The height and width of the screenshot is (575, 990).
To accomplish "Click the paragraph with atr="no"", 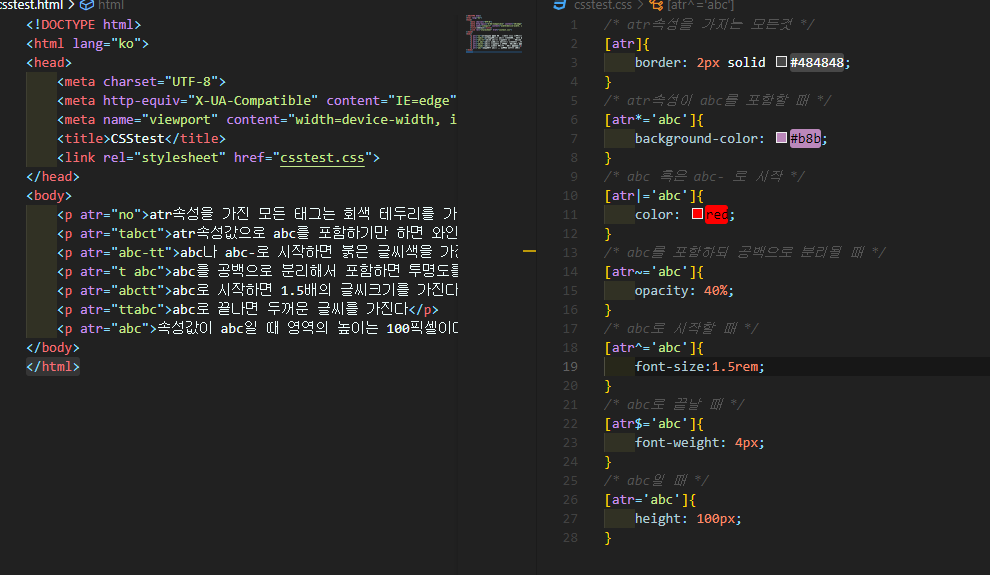I will 256,214.
